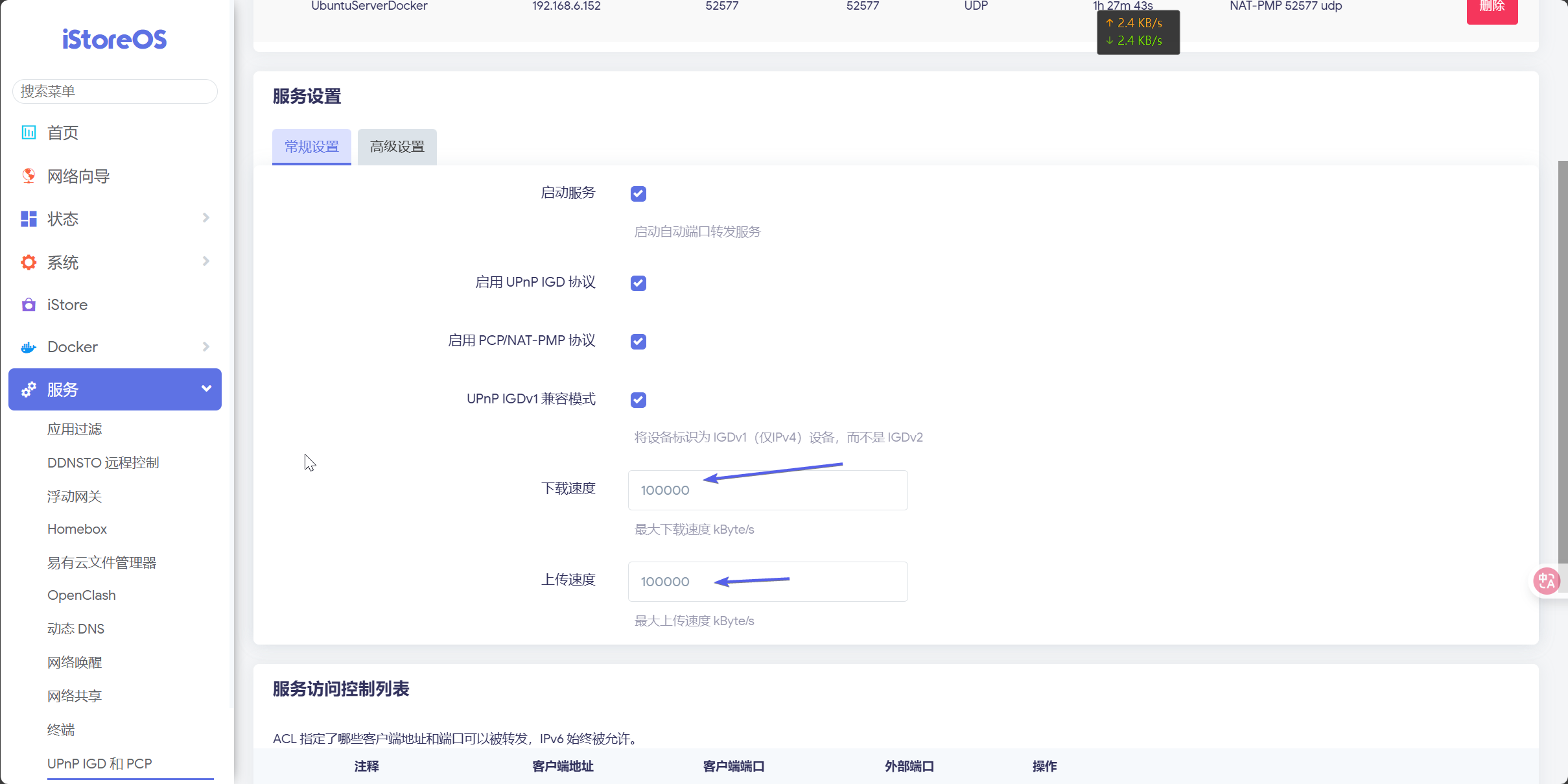This screenshot has width=1568, height=784.
Task: Click the iStoreOS logo
Action: [x=114, y=40]
